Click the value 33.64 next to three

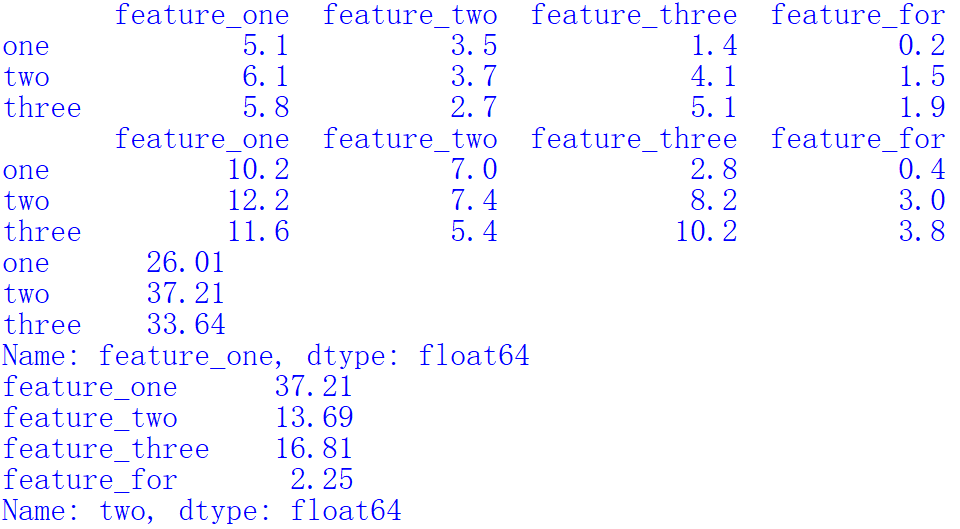186,325
